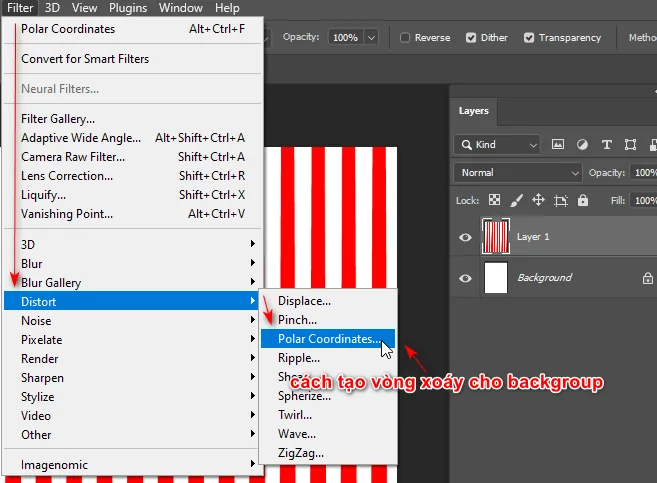This screenshot has height=483, width=657.
Task: Choose Twirl distort filter
Action: 328,415
